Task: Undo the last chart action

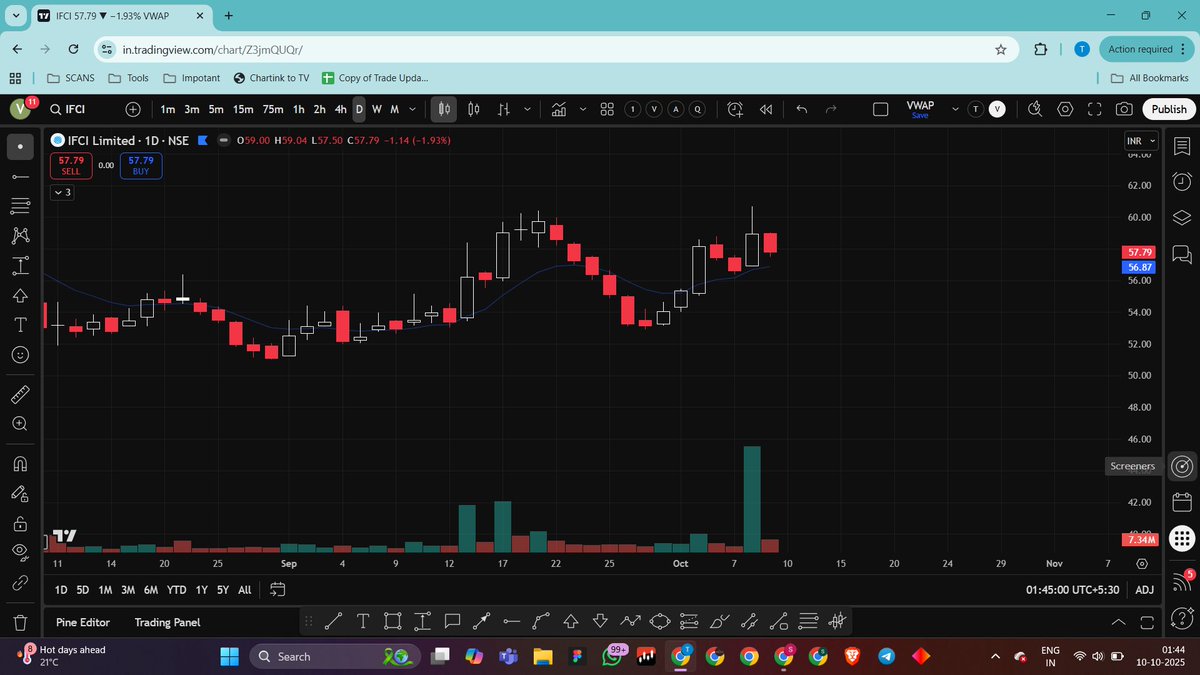Action: (x=800, y=109)
